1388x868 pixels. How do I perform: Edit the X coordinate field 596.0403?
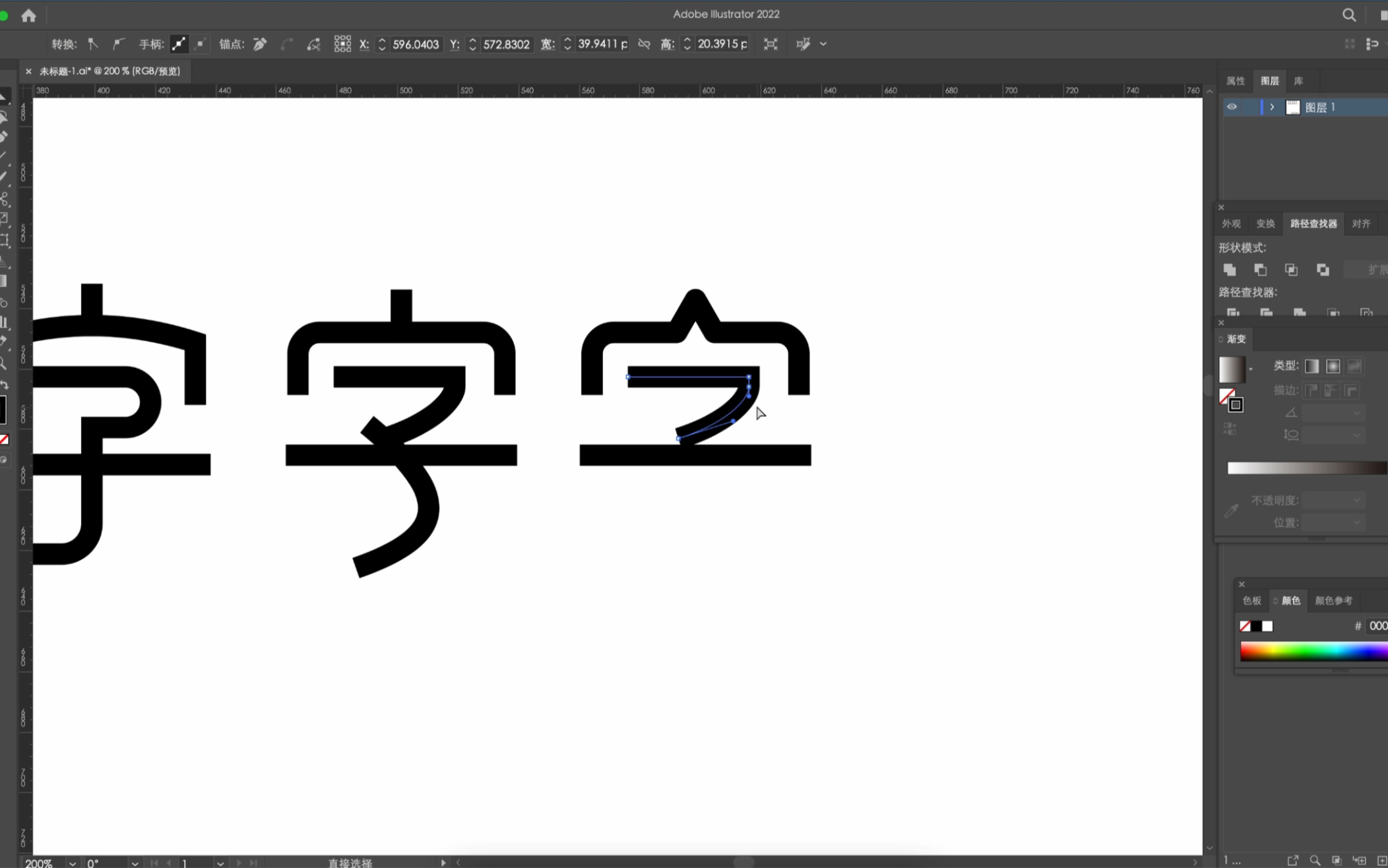click(416, 44)
